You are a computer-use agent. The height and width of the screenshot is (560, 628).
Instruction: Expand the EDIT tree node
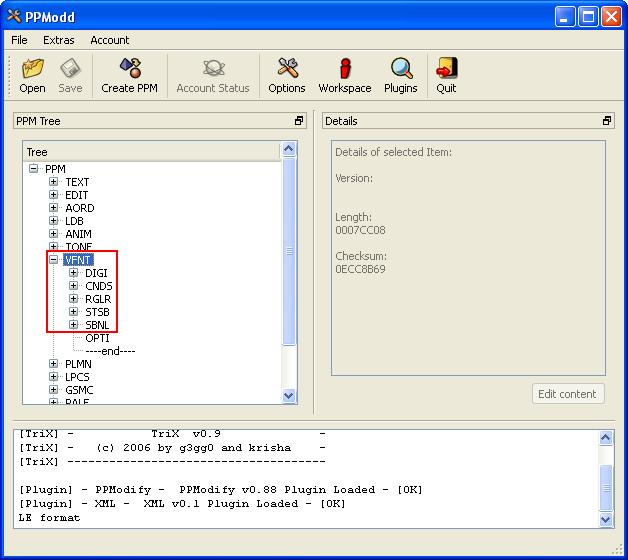[x=53, y=195]
